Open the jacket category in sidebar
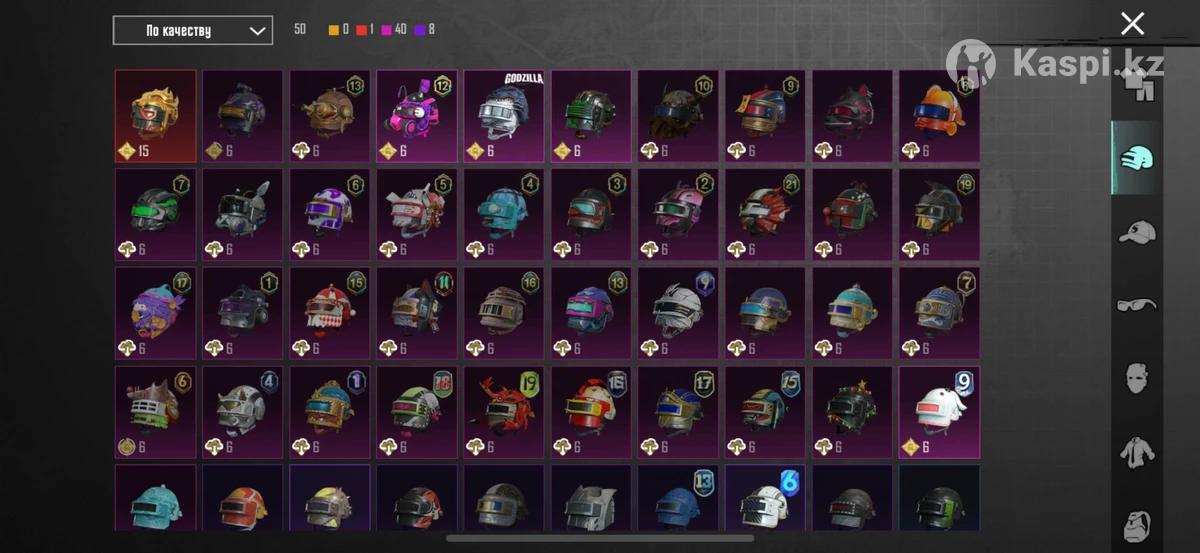This screenshot has height=553, width=1200. [x=1136, y=451]
